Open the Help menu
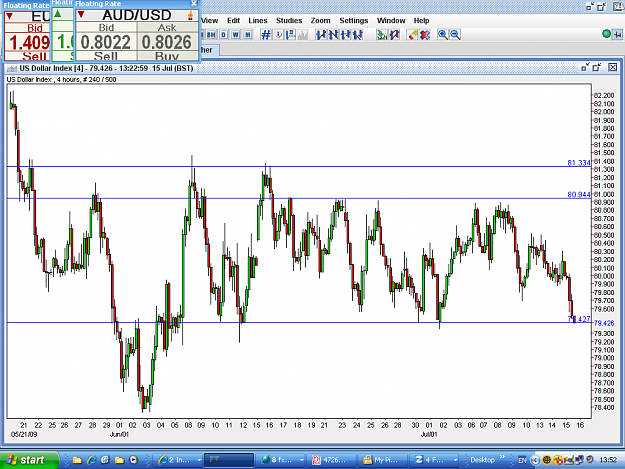The width and height of the screenshot is (625, 469). (421, 21)
